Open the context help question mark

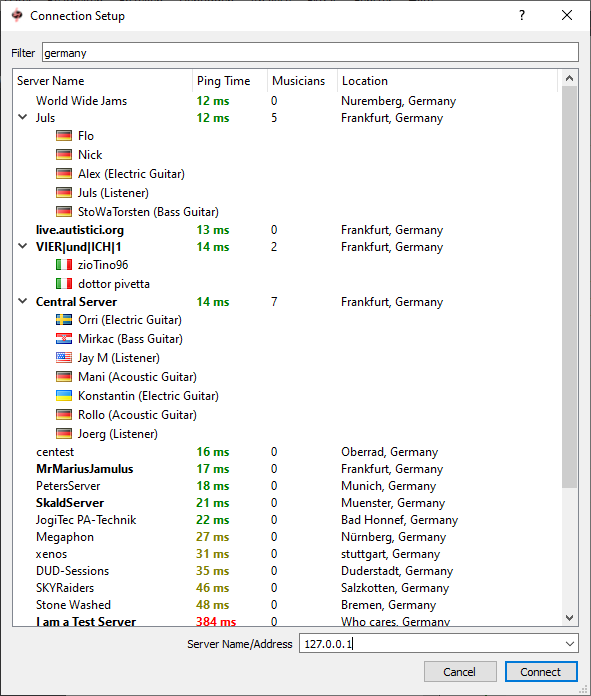[x=522, y=16]
